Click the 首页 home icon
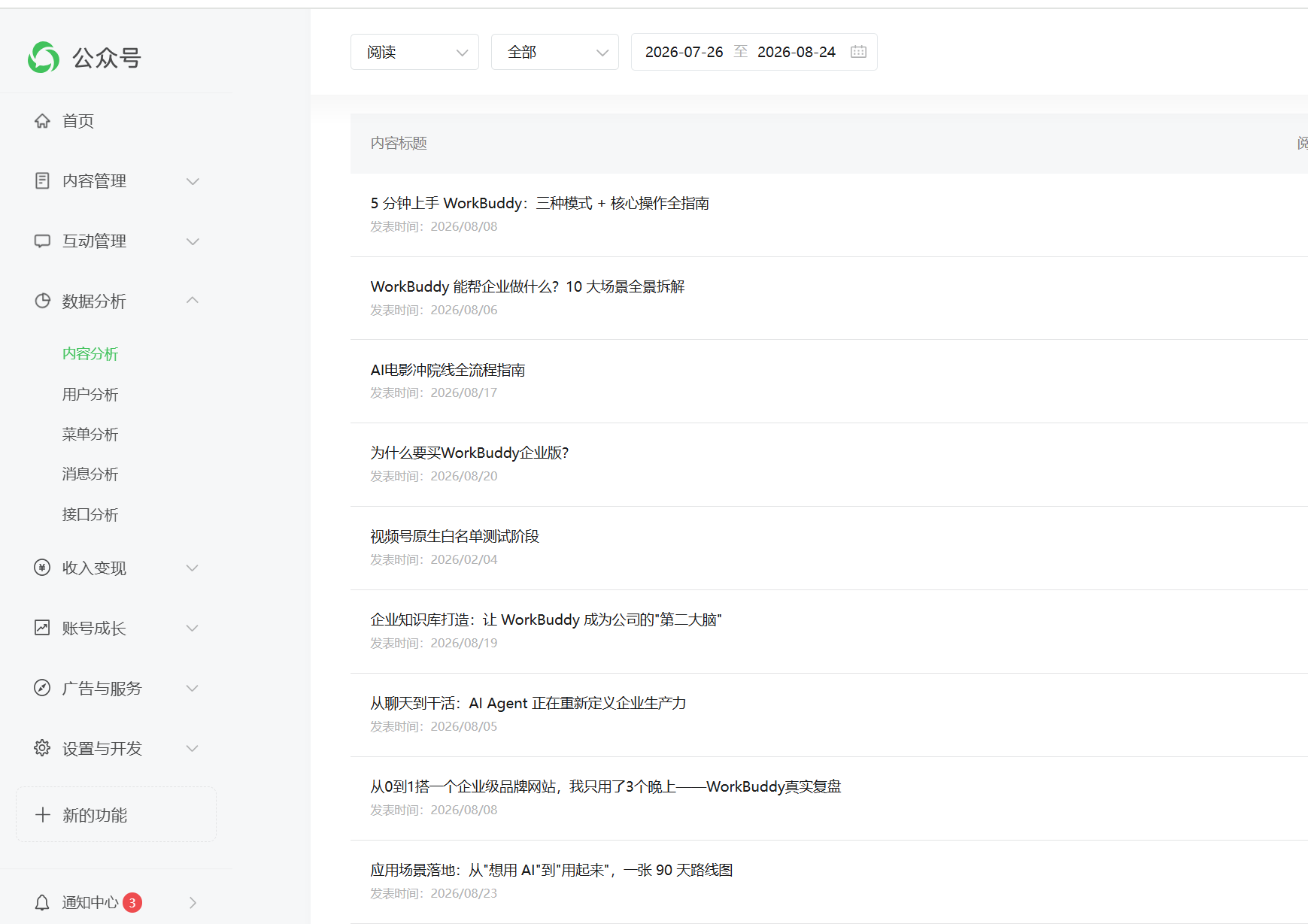The width and height of the screenshot is (1308, 924). point(42,120)
